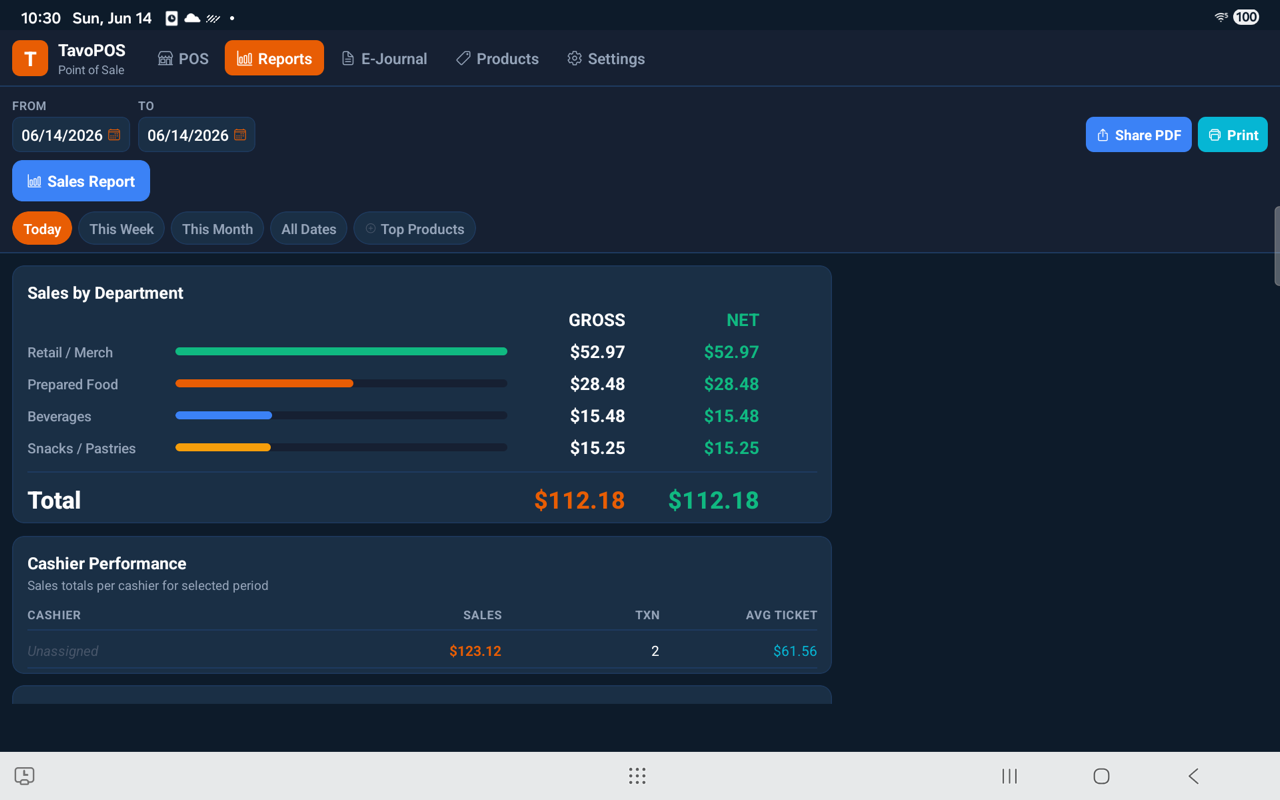Open the app drawer grid icon
The image size is (1280, 800).
tap(637, 776)
